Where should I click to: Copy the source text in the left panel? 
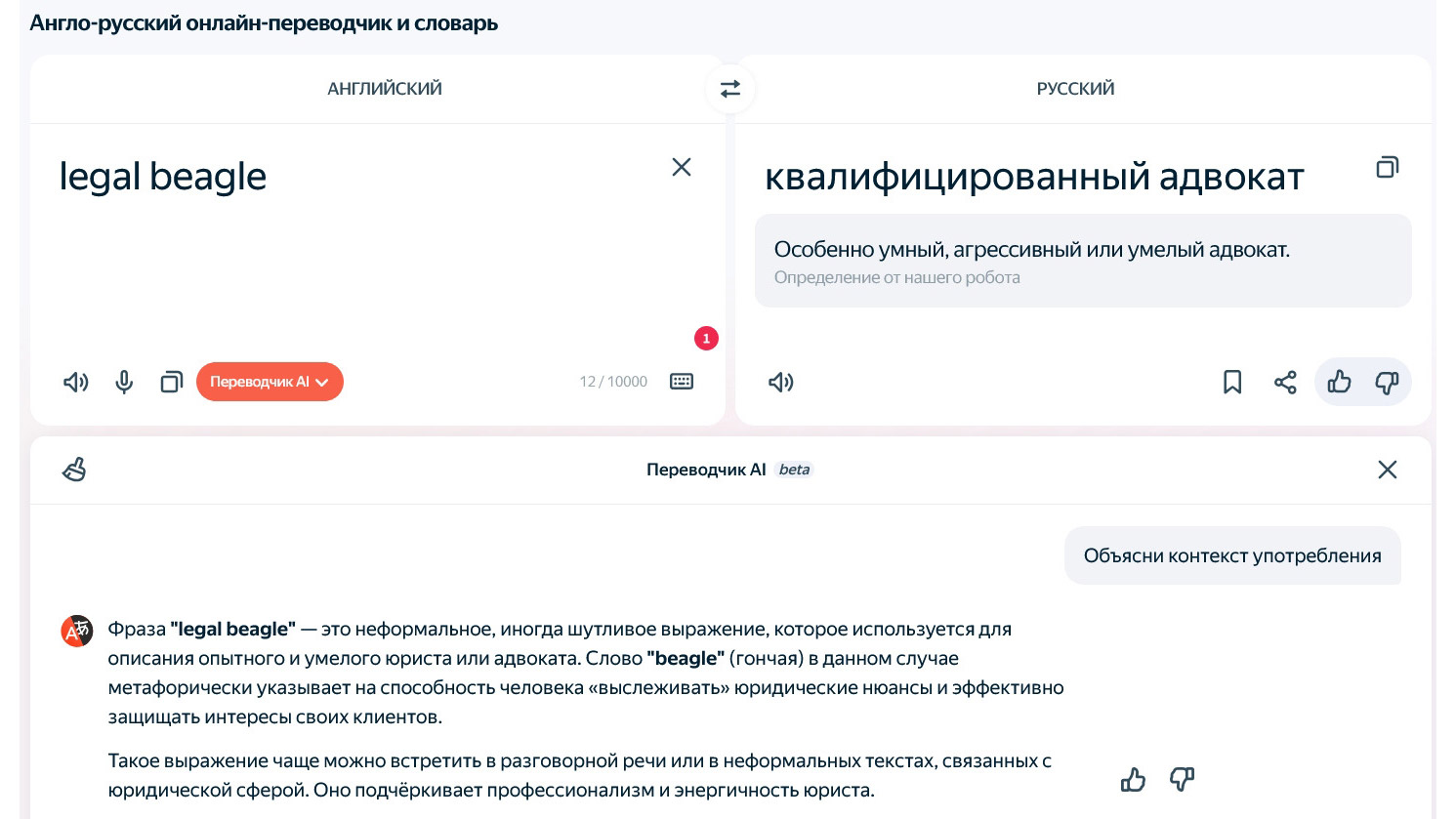click(172, 382)
